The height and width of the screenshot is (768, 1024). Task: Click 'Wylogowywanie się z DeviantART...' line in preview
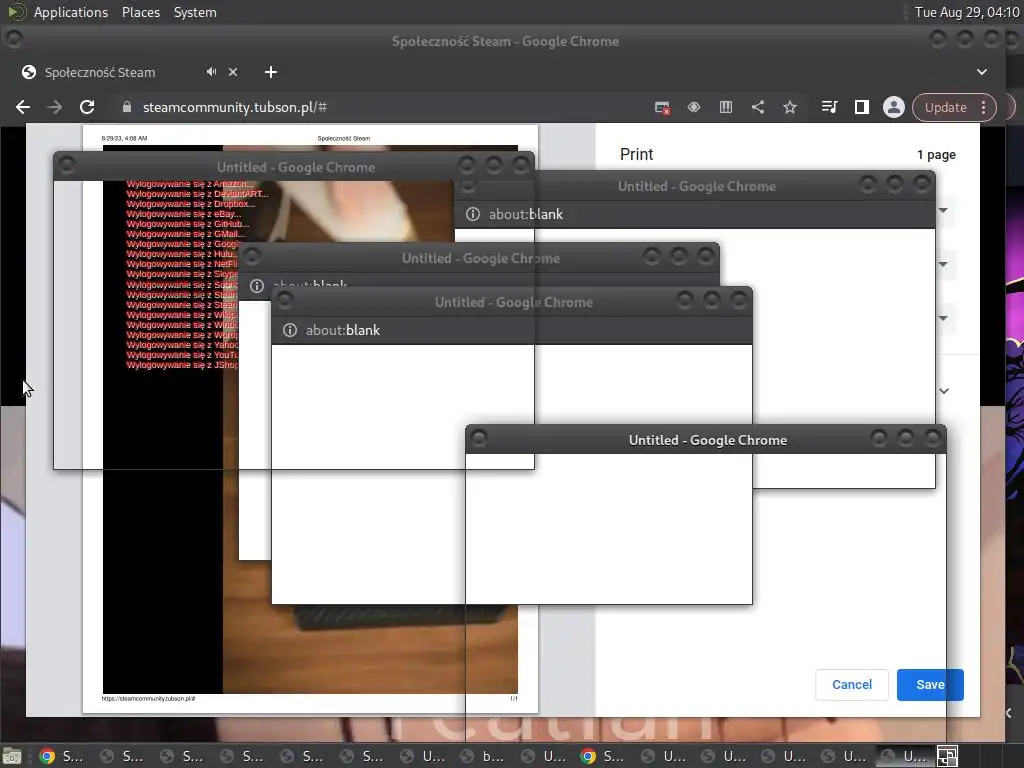tap(197, 194)
